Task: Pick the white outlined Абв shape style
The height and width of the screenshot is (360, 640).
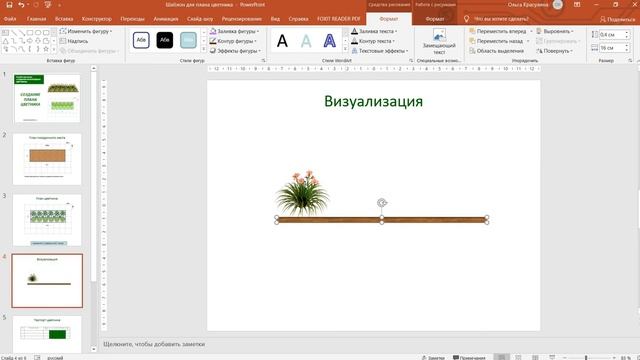Action: 141,40
